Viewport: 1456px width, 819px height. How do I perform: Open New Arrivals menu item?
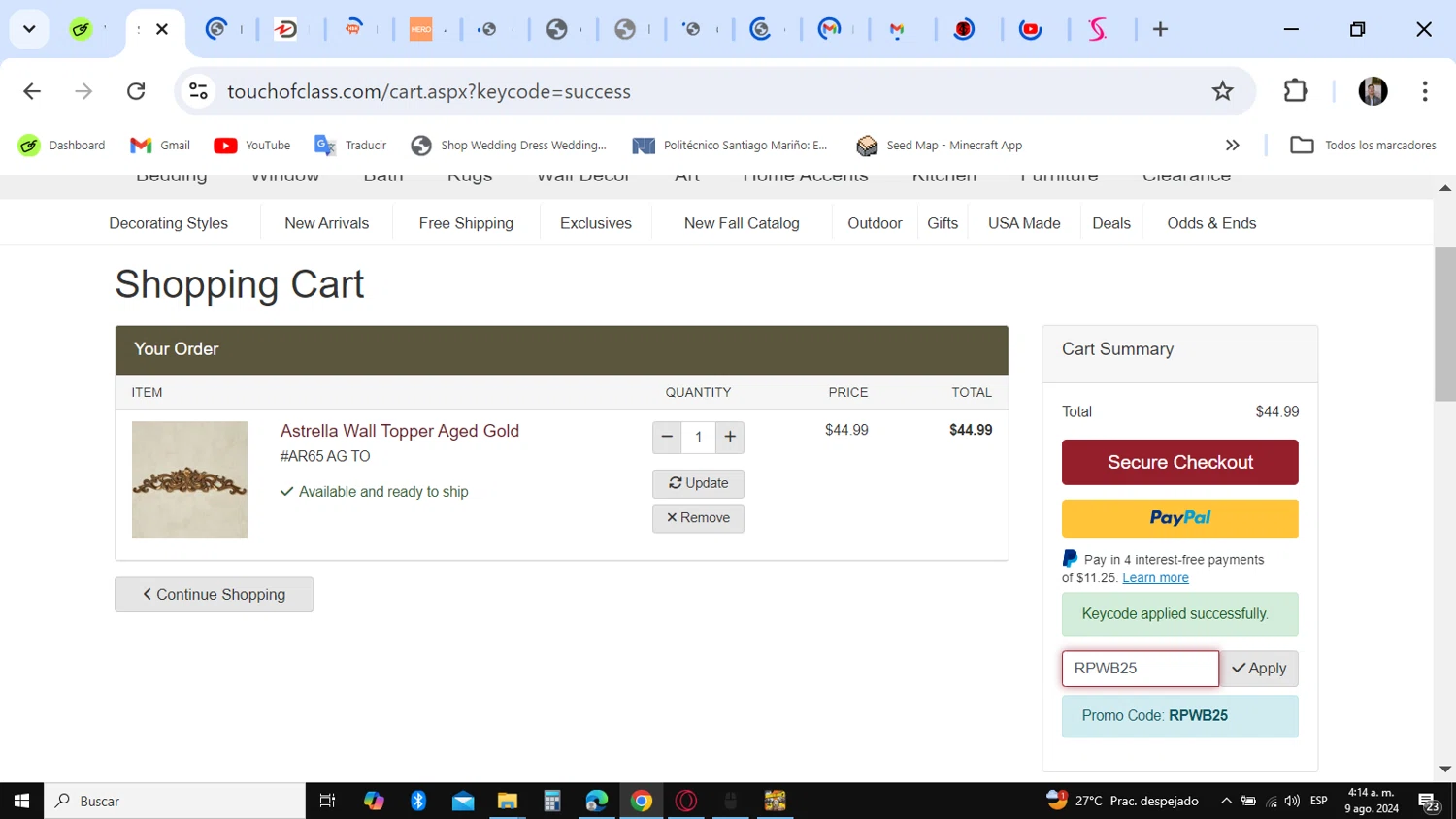click(x=327, y=223)
